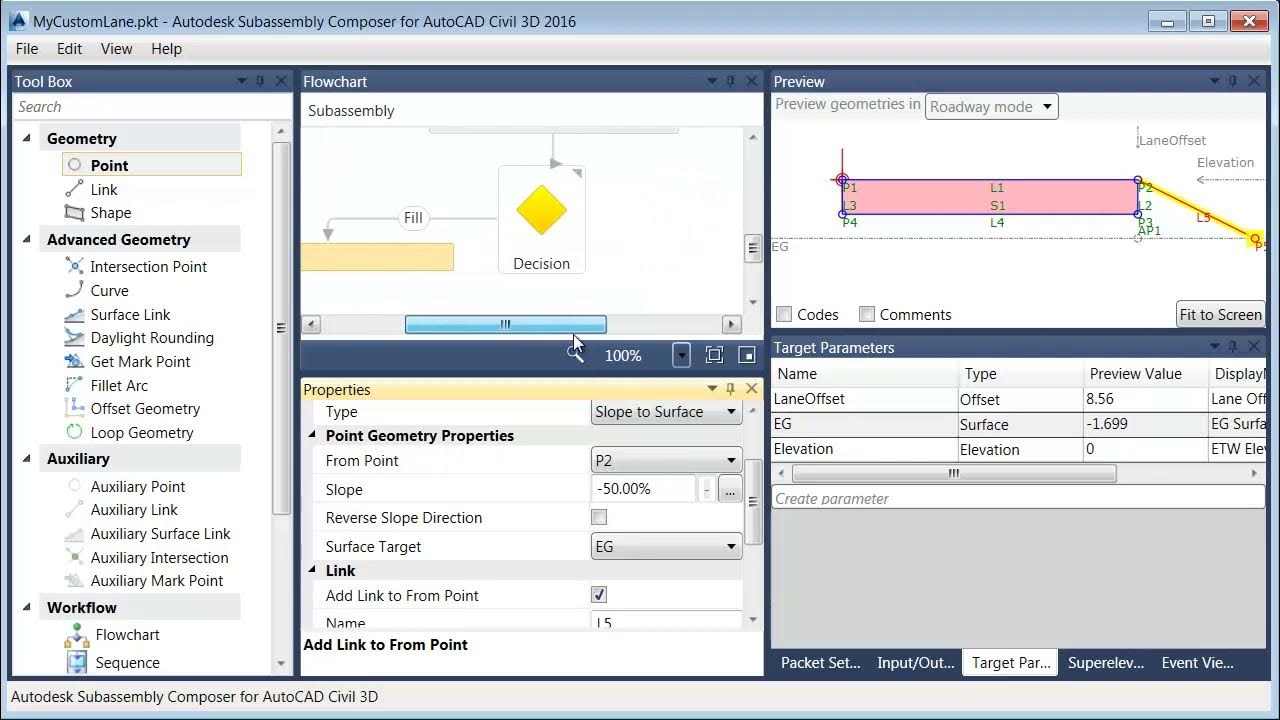Toggle the Codes checkbox in Preview
This screenshot has width=1280, height=720.
[784, 314]
